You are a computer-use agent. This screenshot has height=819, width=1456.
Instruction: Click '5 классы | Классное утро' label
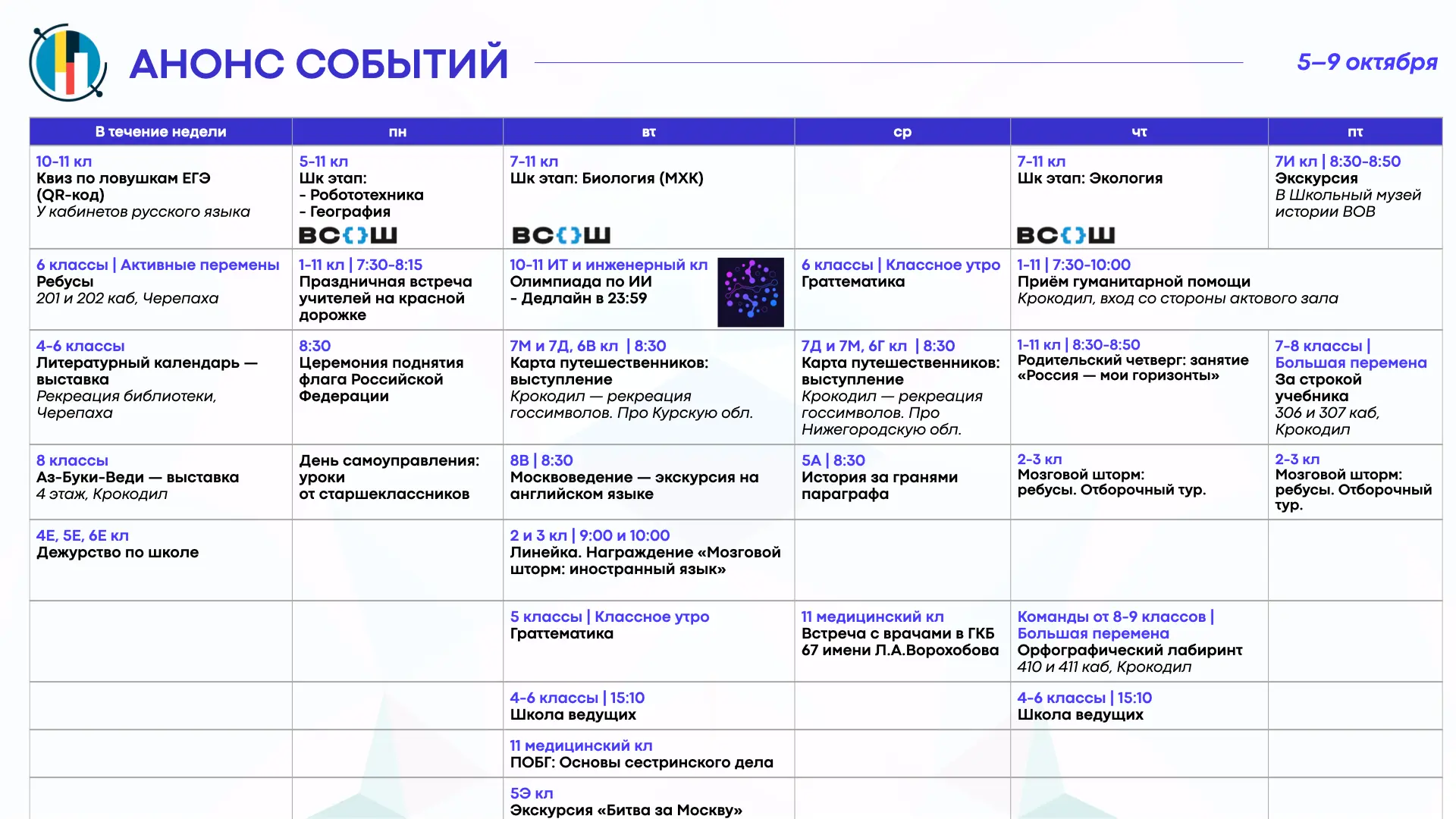pos(610,617)
